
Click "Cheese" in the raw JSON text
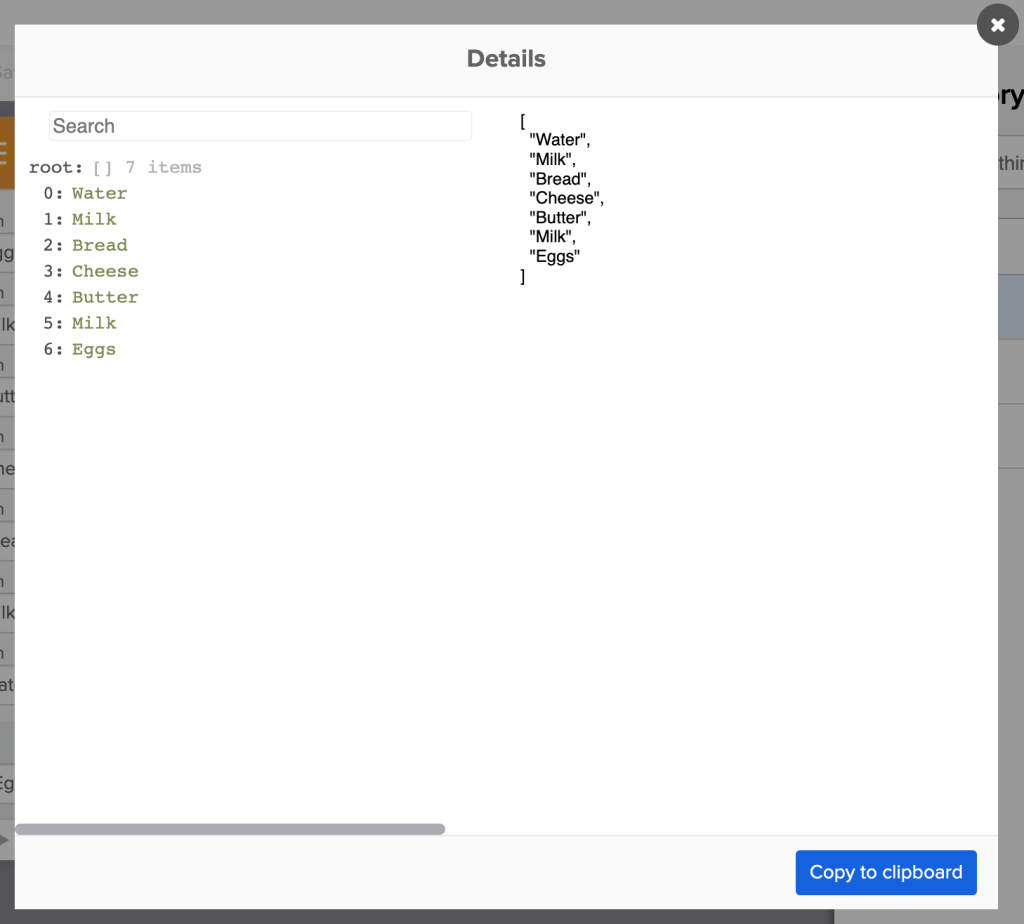pyautogui.click(x=566, y=199)
